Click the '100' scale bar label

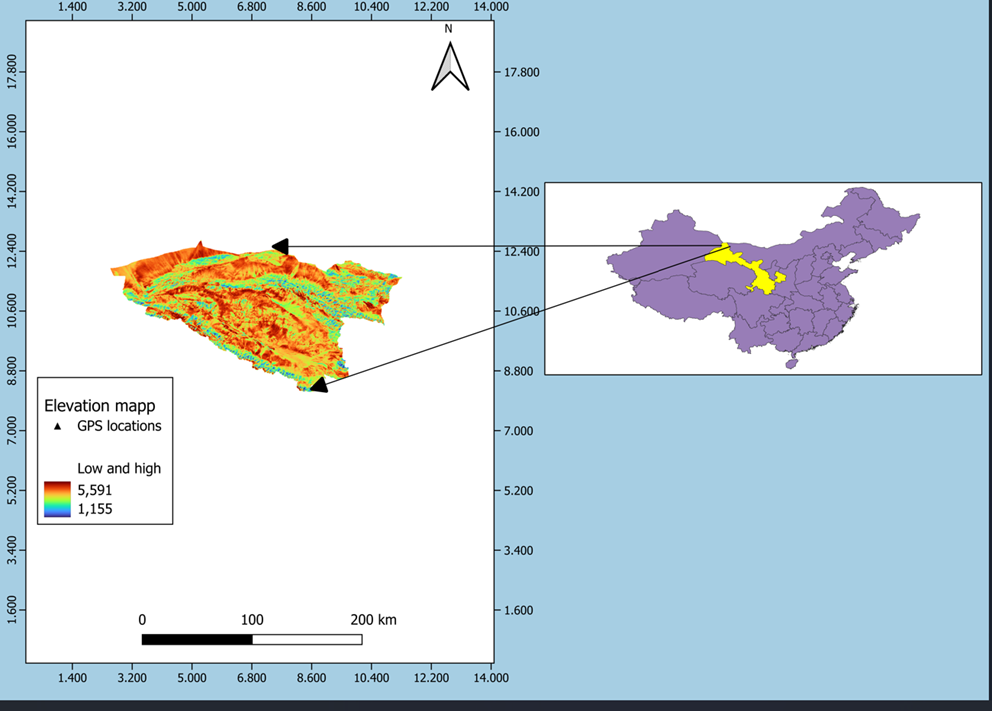click(x=252, y=620)
